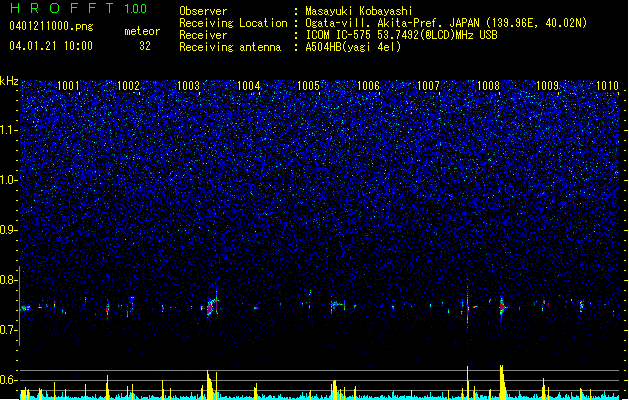The image size is (629, 400).
Task: Select the filename 0401211000.png
Action: click(x=51, y=26)
